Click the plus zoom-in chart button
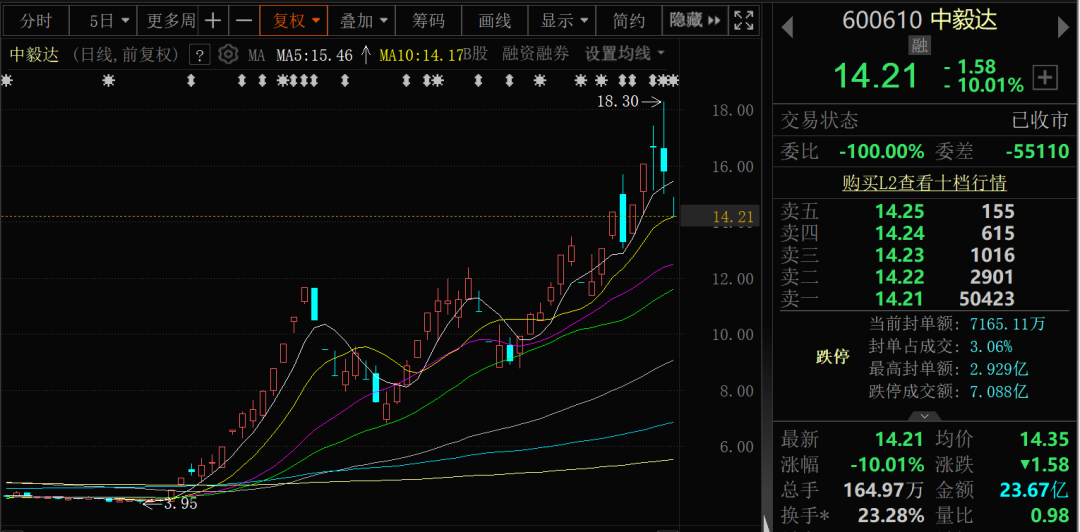The width and height of the screenshot is (1080, 532). pos(213,20)
